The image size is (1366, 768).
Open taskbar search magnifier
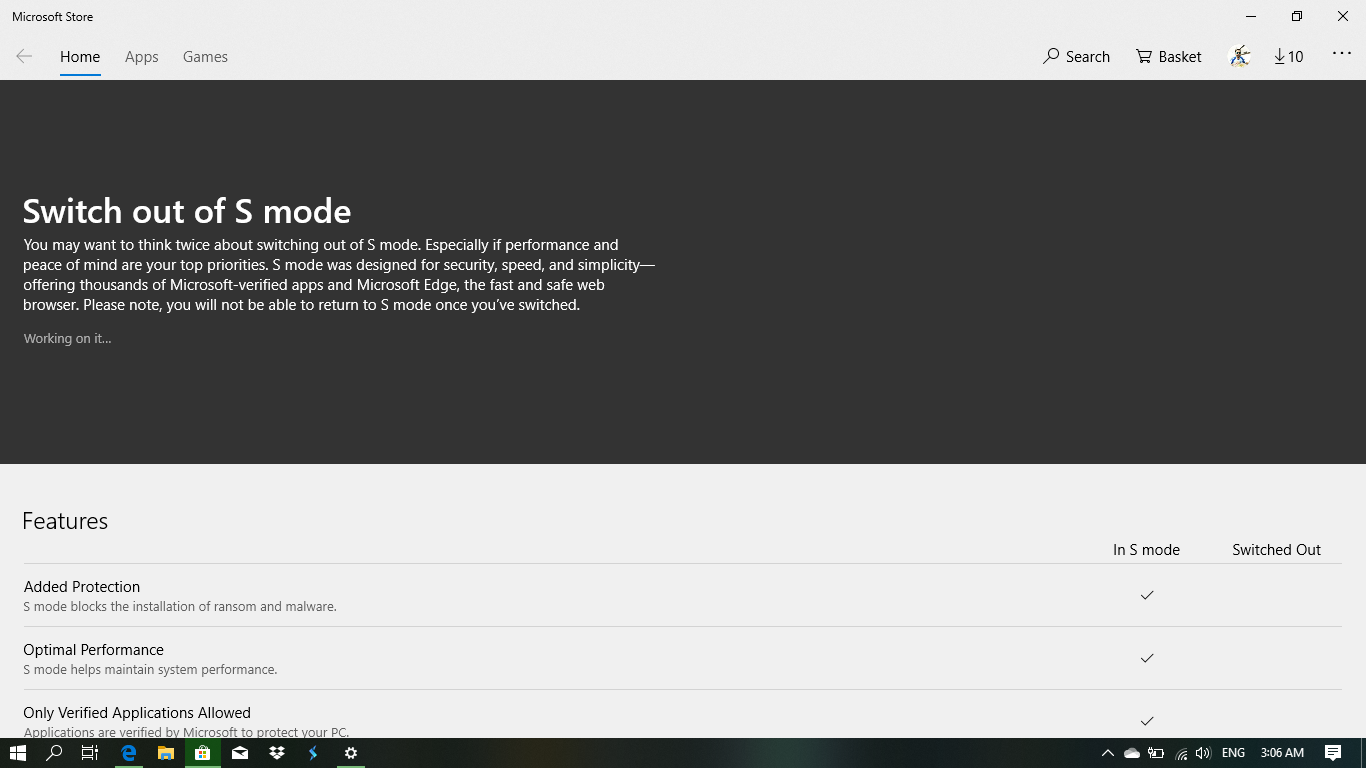(x=55, y=753)
